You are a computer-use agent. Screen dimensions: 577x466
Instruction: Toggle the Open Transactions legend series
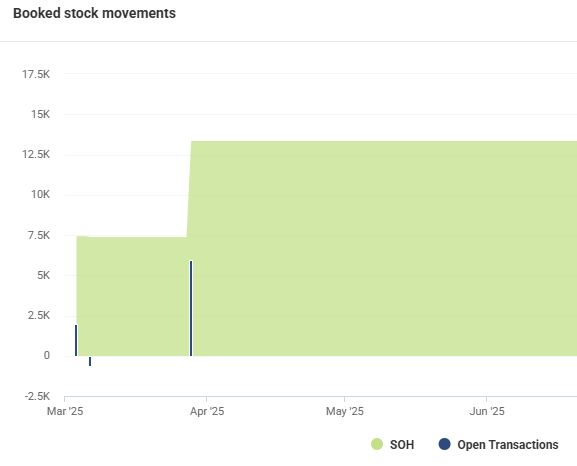tap(498, 444)
